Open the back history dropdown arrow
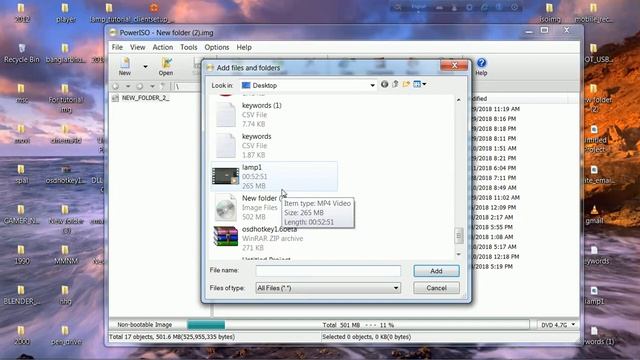 click(x=128, y=87)
